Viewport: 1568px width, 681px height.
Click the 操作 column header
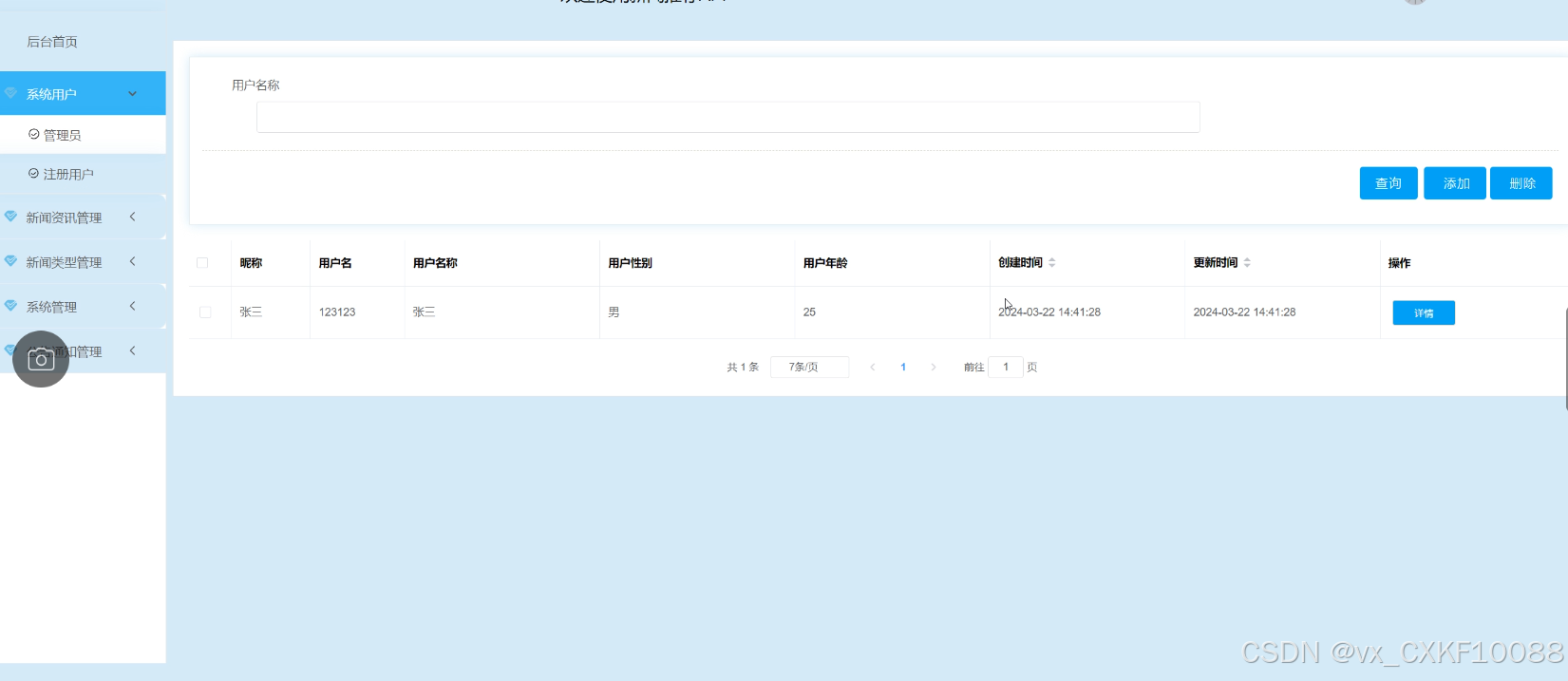pyautogui.click(x=1399, y=263)
